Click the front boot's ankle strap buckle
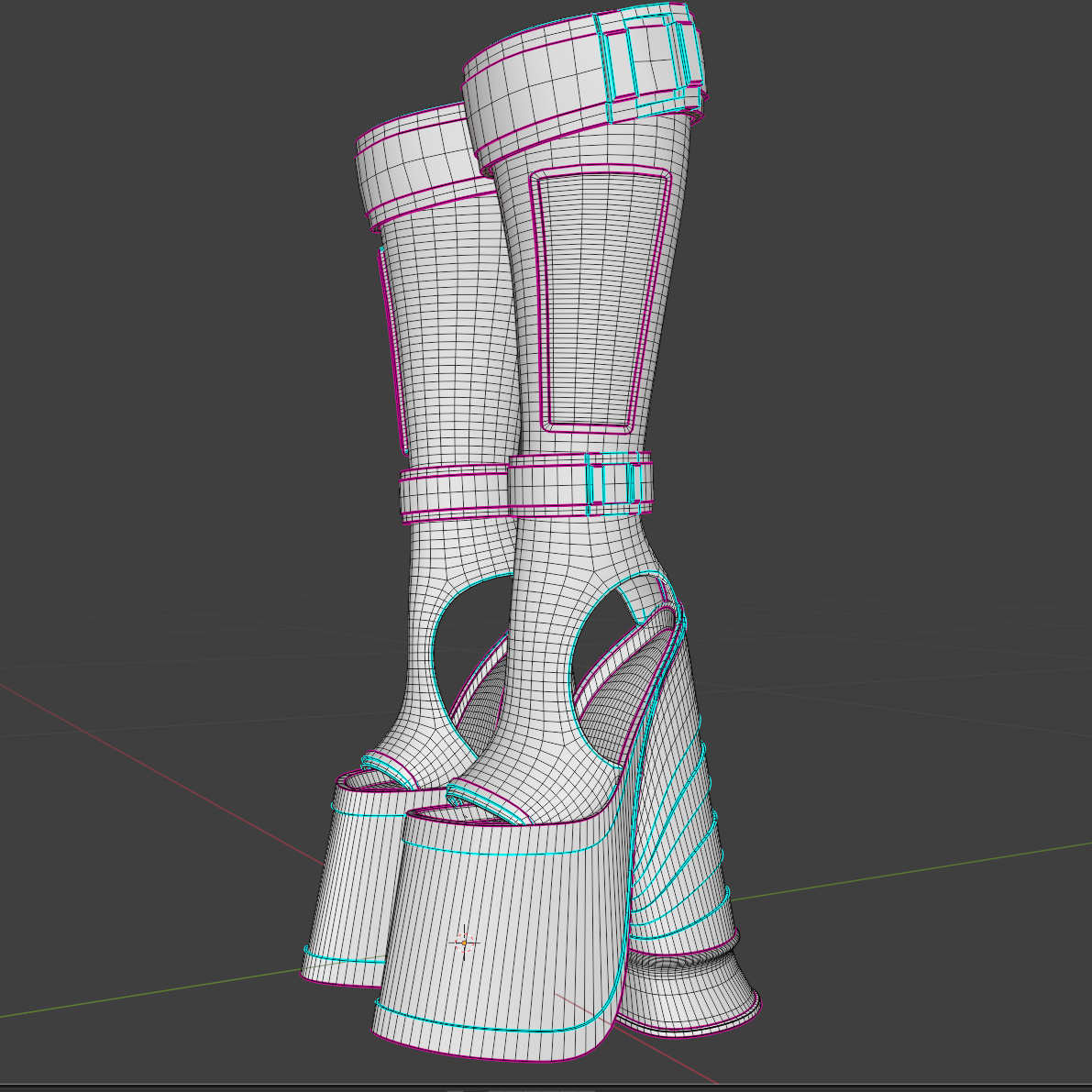The width and height of the screenshot is (1092, 1092). point(614,482)
